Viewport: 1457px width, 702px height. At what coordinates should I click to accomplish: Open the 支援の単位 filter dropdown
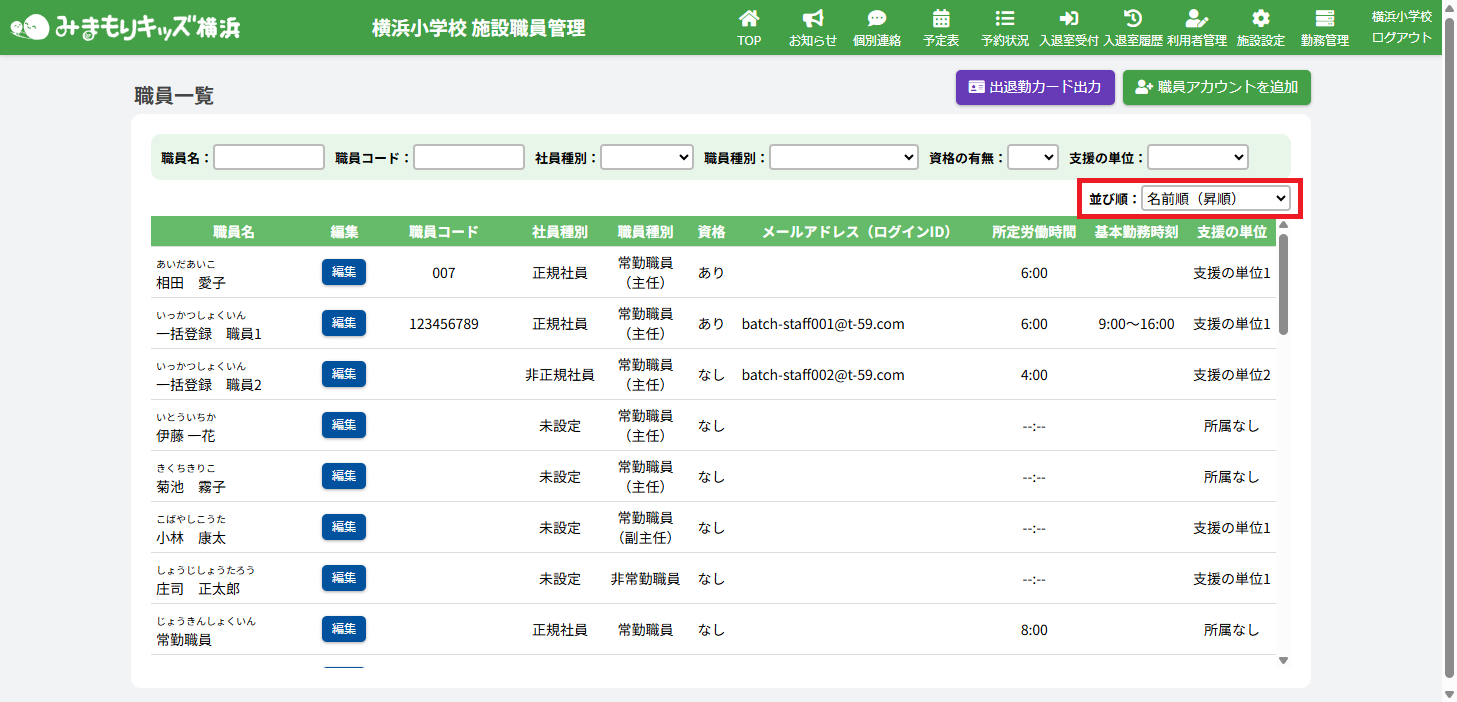[x=1197, y=157]
